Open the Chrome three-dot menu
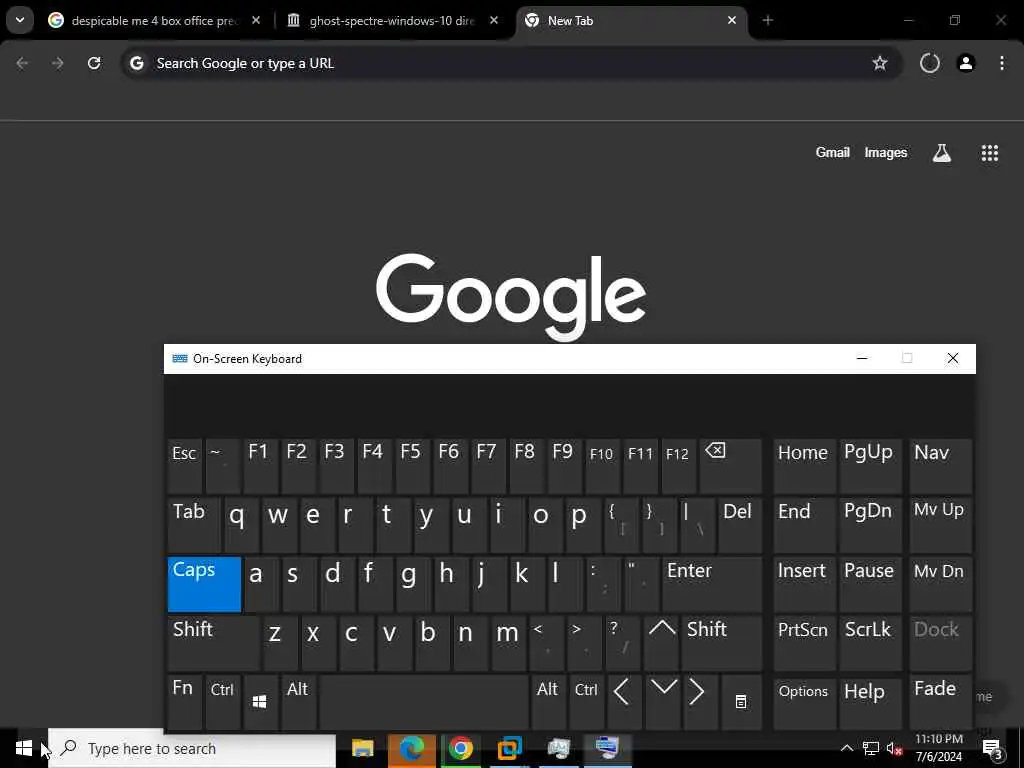 (1002, 63)
